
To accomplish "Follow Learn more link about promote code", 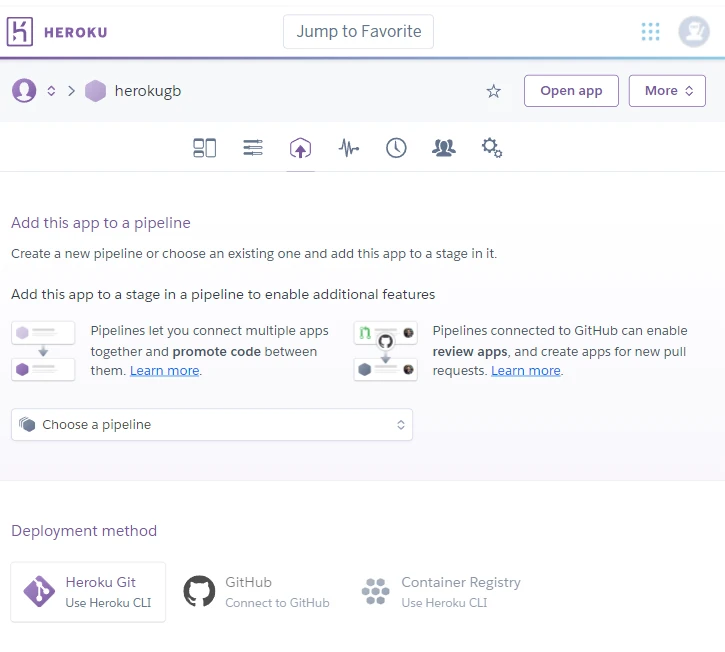I will pyautogui.click(x=164, y=371).
